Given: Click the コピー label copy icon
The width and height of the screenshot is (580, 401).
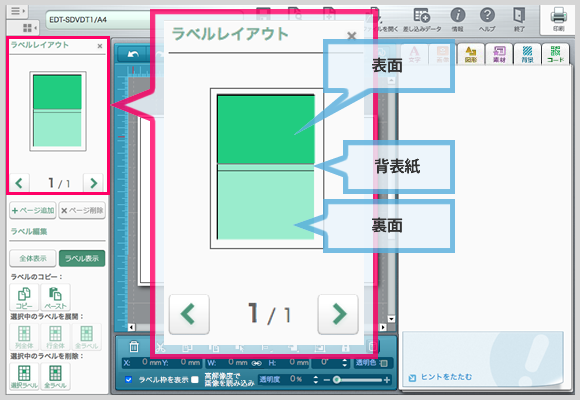Looking at the screenshot, I should (24, 297).
